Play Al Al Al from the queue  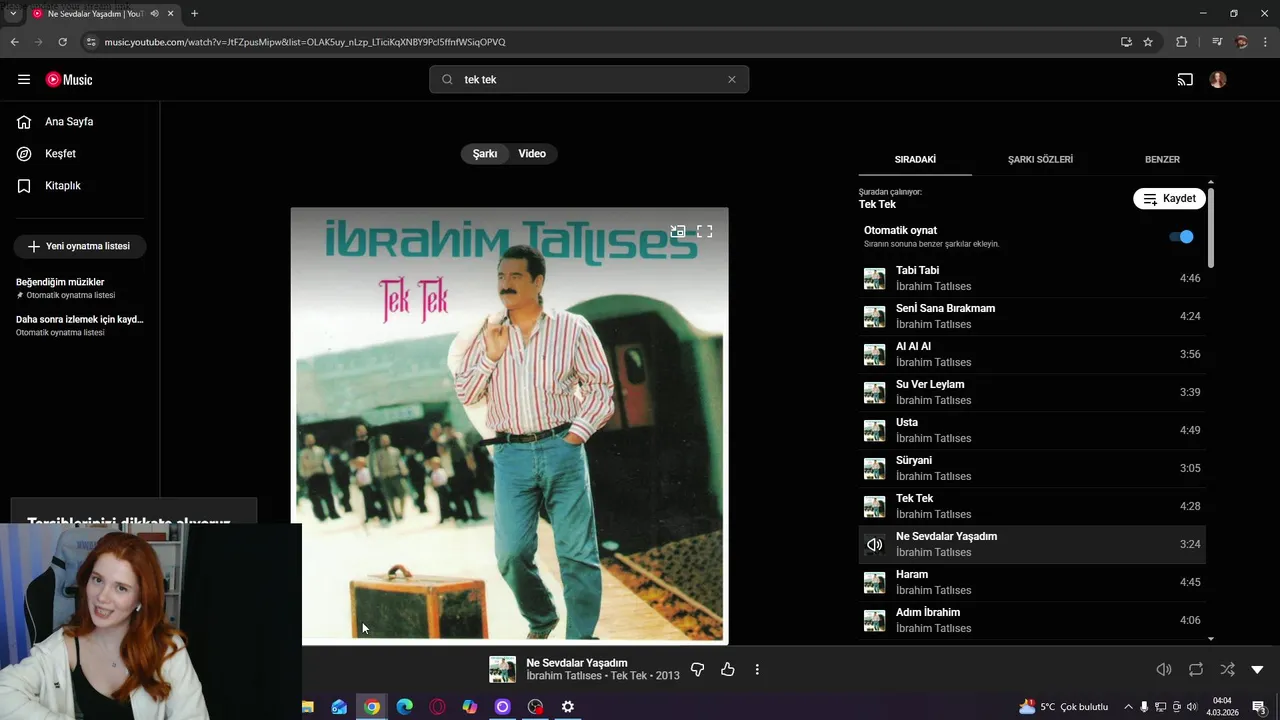coord(1032,354)
